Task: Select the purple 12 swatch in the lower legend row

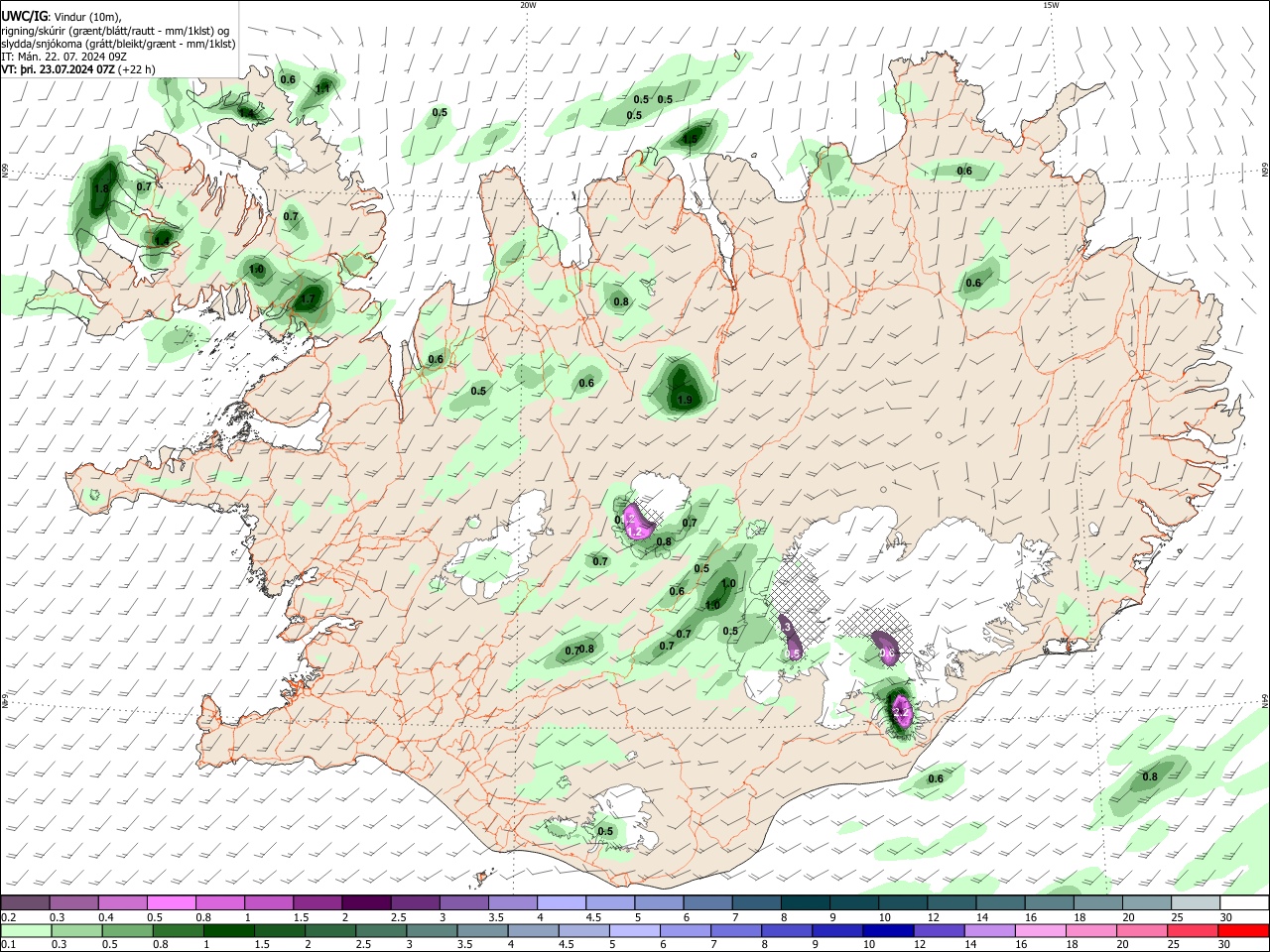Action: (x=940, y=931)
